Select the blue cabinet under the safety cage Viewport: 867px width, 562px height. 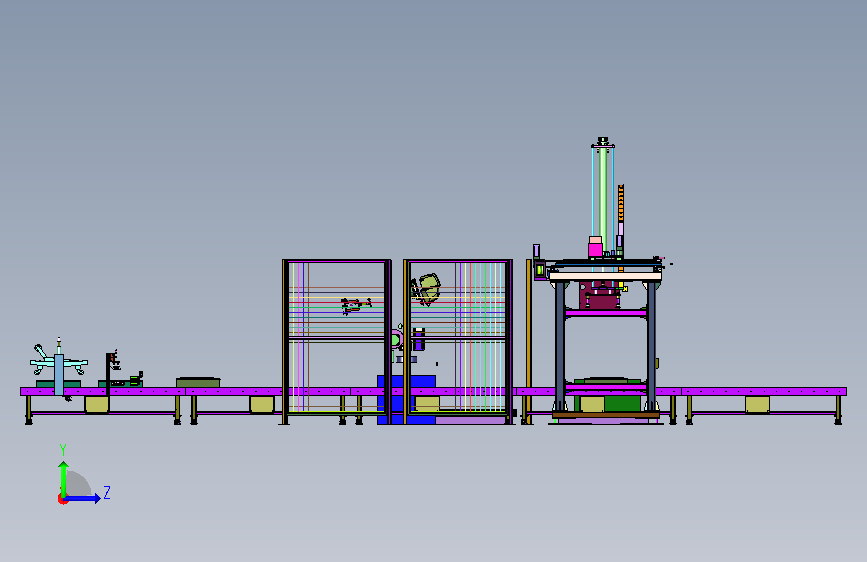pos(406,400)
